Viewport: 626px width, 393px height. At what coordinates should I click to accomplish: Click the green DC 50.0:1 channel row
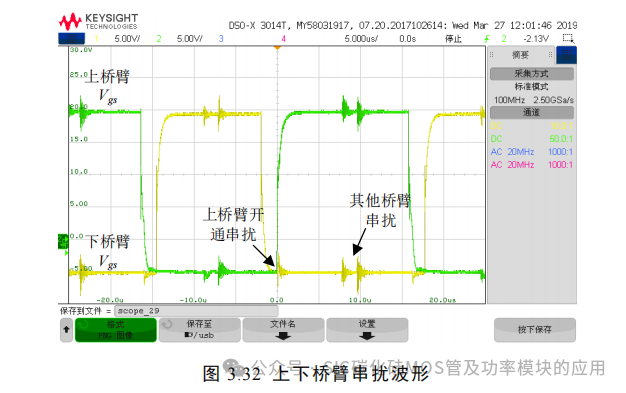pyautogui.click(x=532, y=139)
